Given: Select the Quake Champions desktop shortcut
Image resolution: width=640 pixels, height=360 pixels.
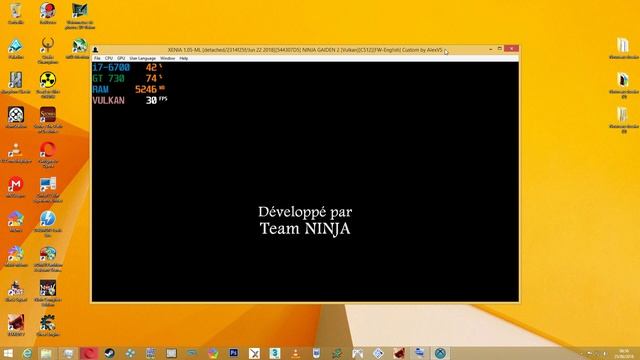Looking at the screenshot, I should [x=48, y=50].
